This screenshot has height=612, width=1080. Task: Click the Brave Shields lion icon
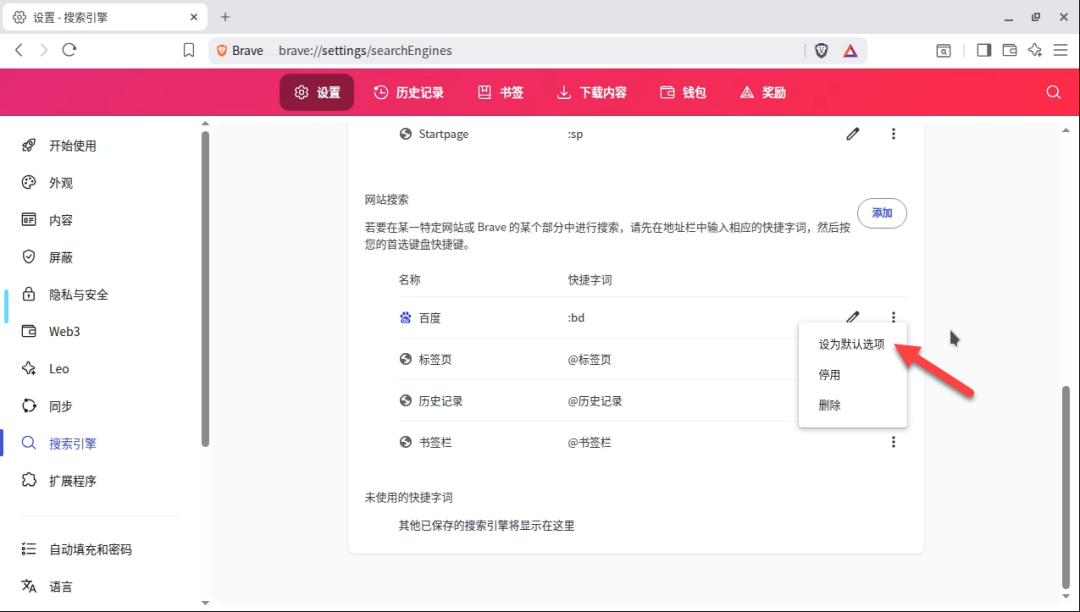(x=821, y=50)
